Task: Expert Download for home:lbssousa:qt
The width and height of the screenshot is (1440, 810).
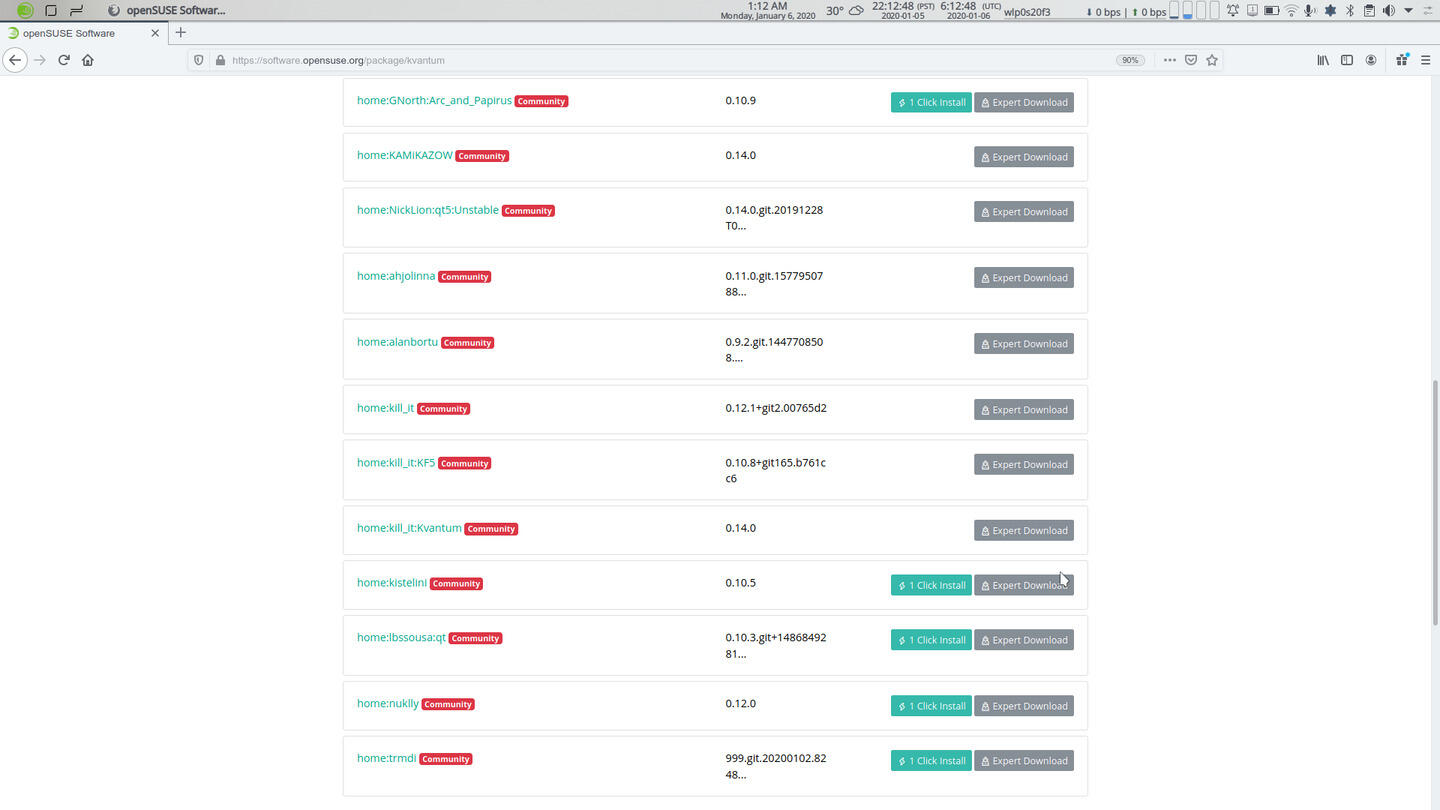Action: pyautogui.click(x=1024, y=640)
